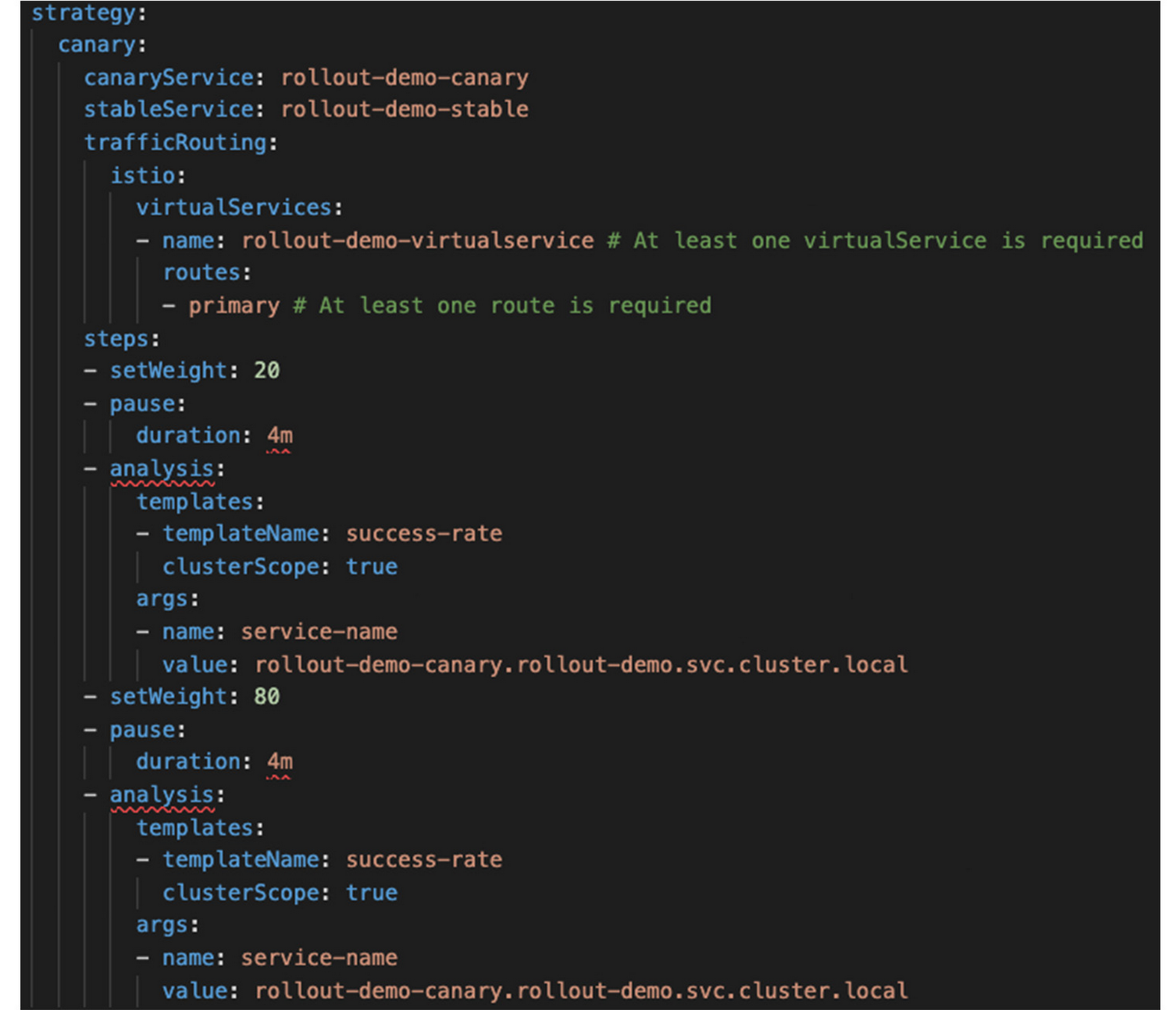The height and width of the screenshot is (1010, 1176).
Task: Click the setWeight value 80
Action: [x=266, y=697]
